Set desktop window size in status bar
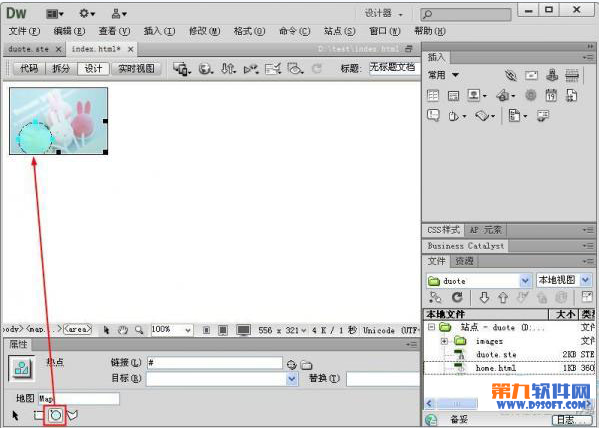This screenshot has width=599, height=428. pyautogui.click(x=243, y=330)
